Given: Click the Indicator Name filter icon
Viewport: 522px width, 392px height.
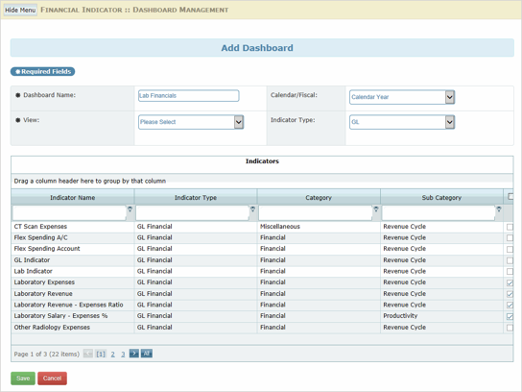Looking at the screenshot, I should click(130, 209).
